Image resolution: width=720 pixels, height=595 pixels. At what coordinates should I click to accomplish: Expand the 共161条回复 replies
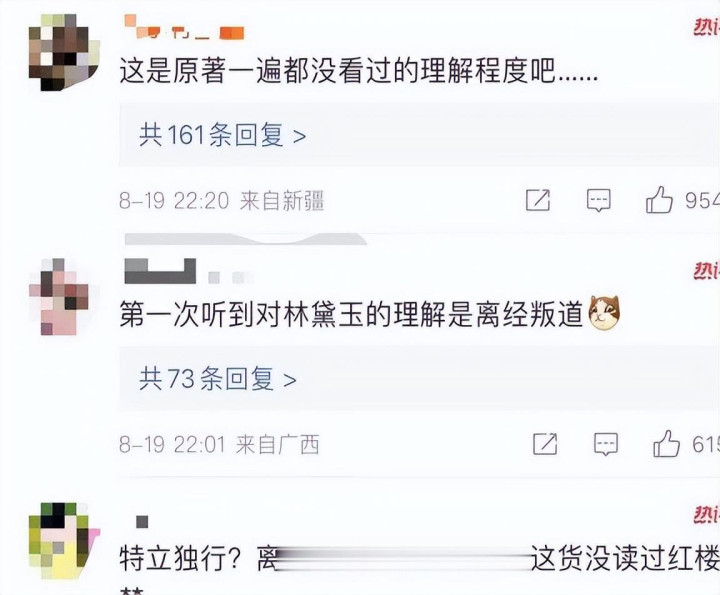tap(222, 135)
